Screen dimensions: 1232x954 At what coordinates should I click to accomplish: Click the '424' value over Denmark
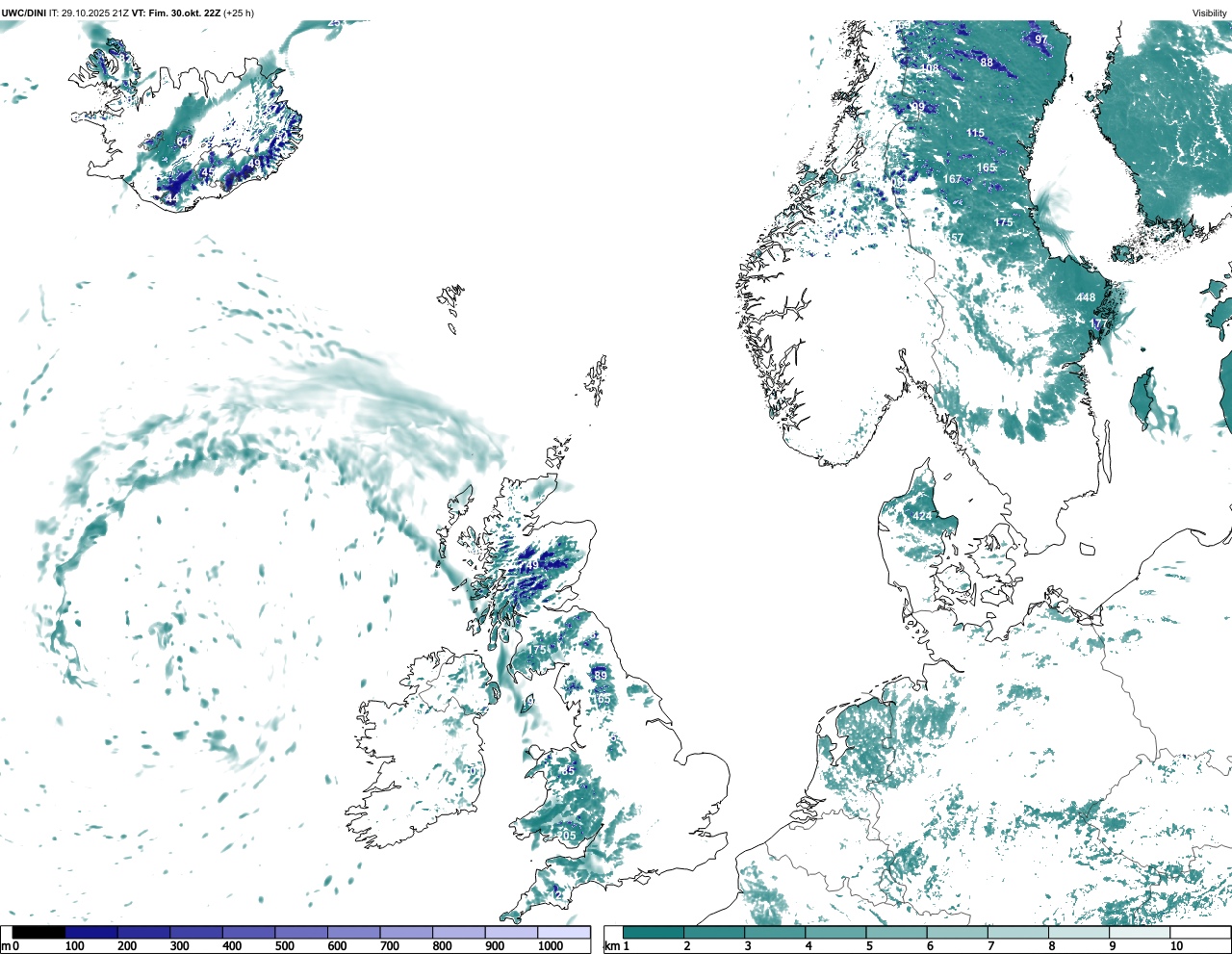922,516
